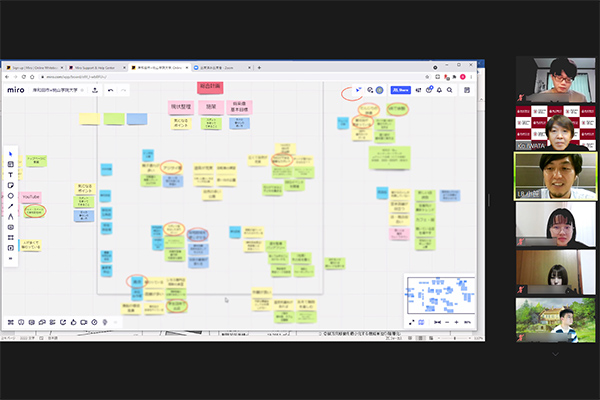Switch to the Zoom browser tab
The width and height of the screenshot is (600, 400).
tap(222, 68)
